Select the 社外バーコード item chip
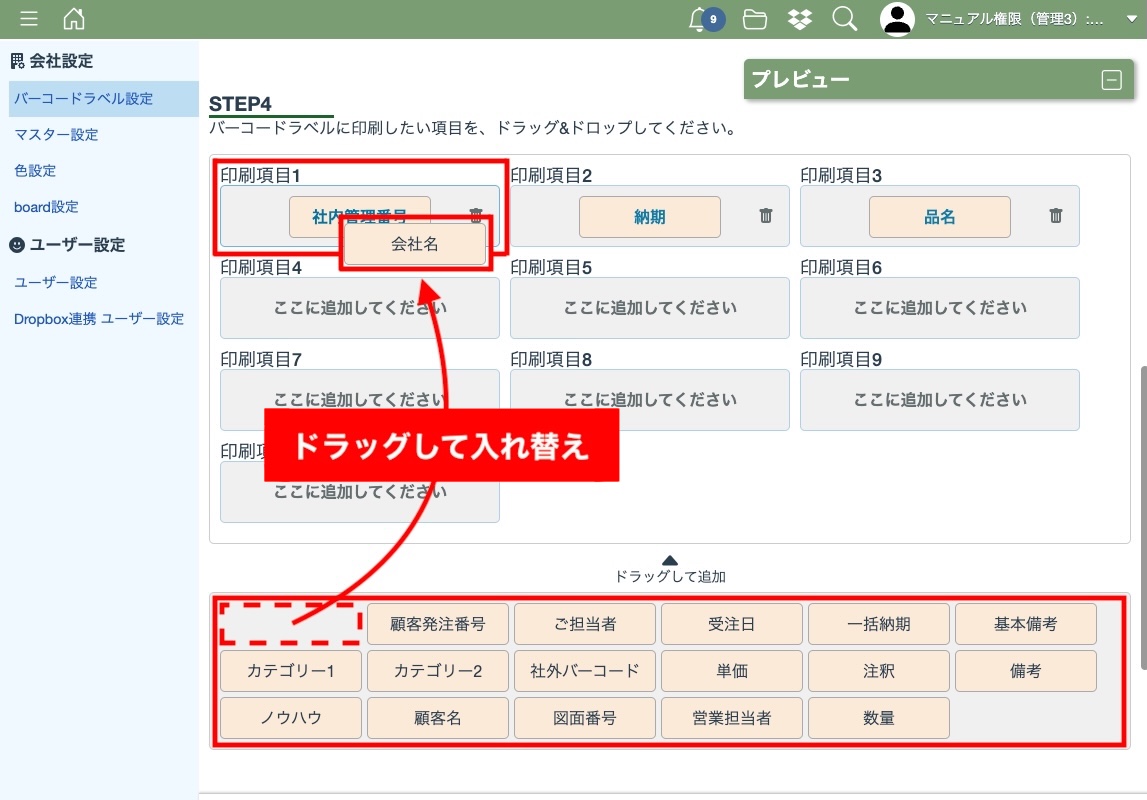The width and height of the screenshot is (1147, 800). coord(585,671)
